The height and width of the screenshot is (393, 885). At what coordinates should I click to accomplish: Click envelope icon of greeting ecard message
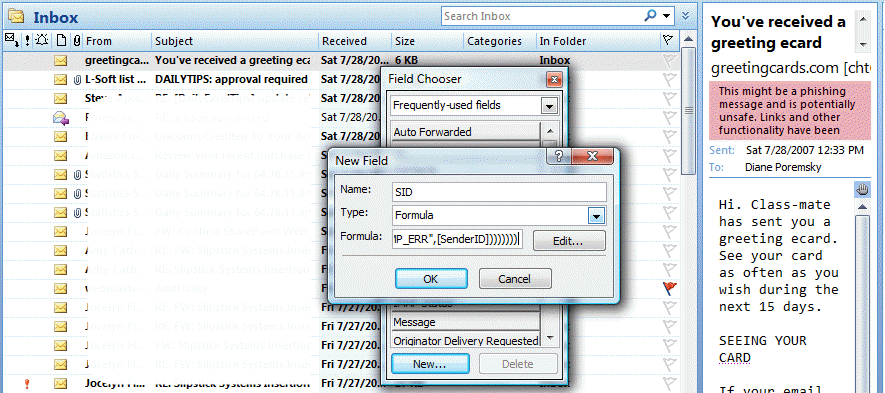[60, 60]
